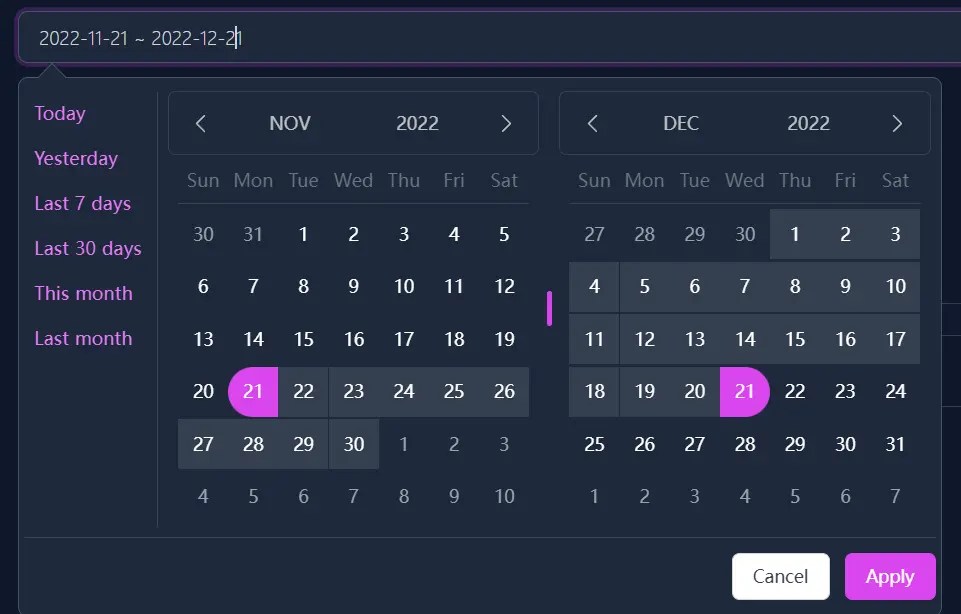Cancel the date selection
The width and height of the screenshot is (961, 614).
pos(780,576)
